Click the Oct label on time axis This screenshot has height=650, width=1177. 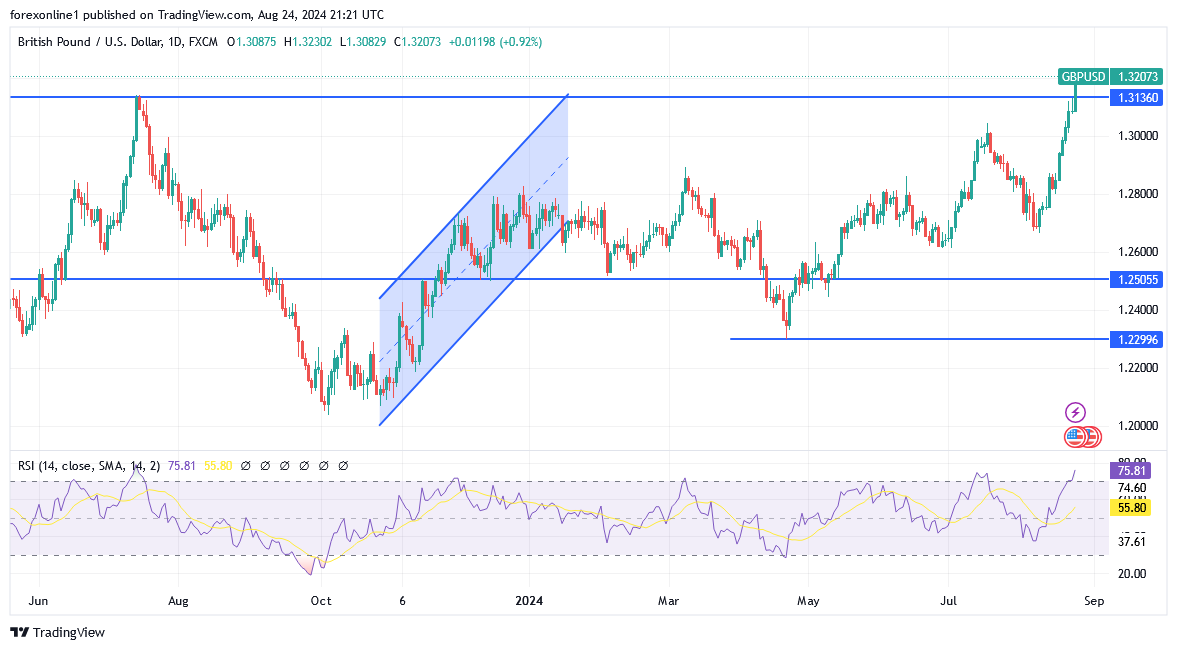(x=321, y=601)
